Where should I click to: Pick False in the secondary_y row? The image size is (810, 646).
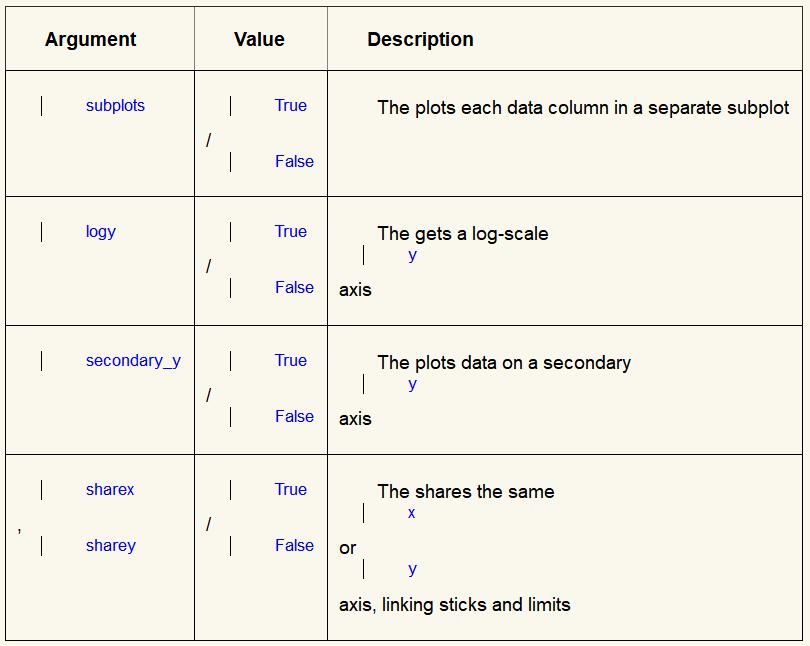point(294,417)
